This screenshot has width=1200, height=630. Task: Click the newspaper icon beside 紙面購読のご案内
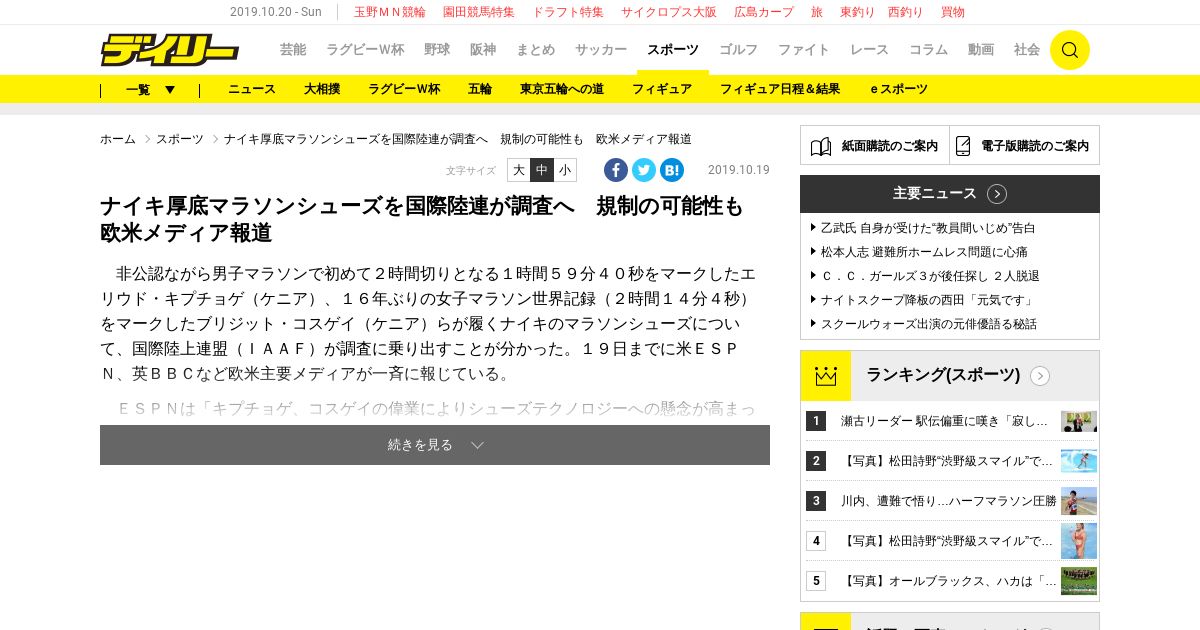(x=821, y=146)
